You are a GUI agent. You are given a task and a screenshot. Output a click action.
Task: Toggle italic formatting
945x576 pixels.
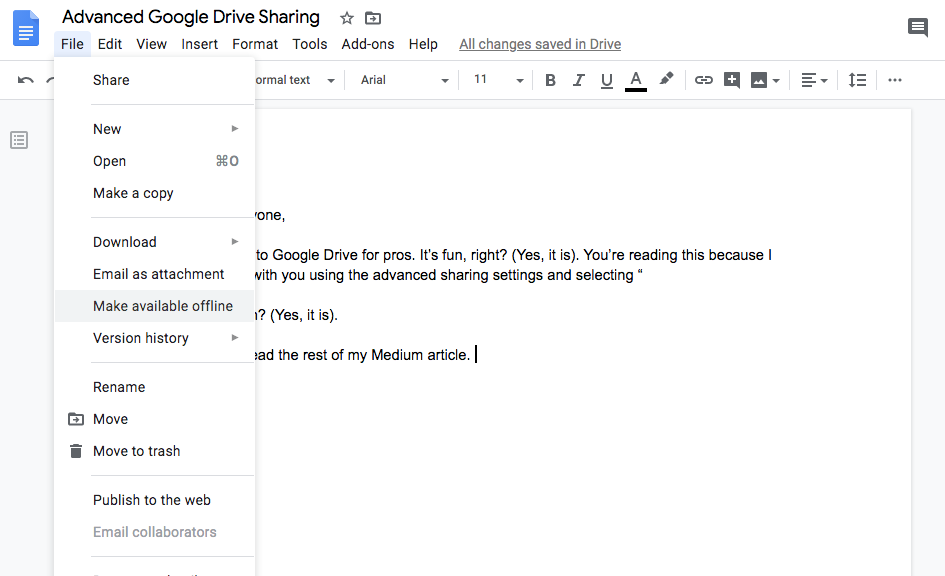(579, 80)
